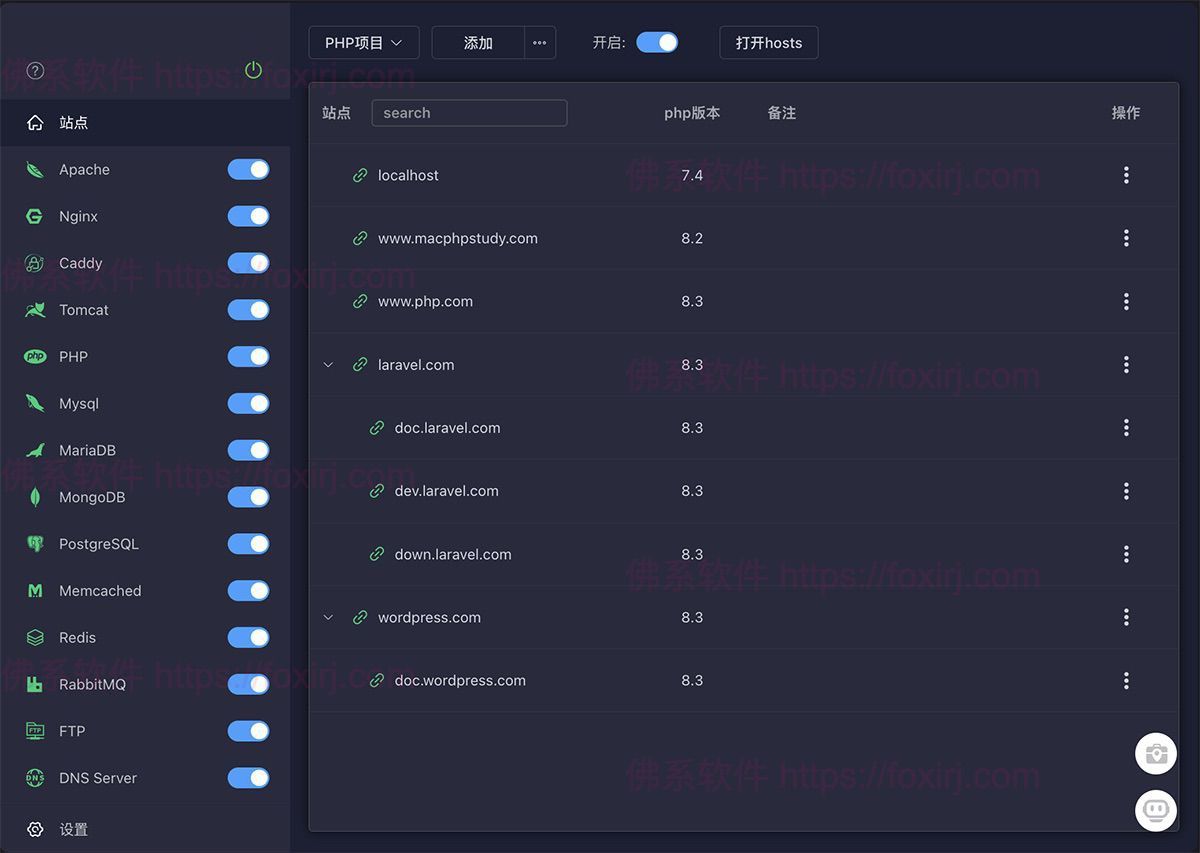Image resolution: width=1200 pixels, height=853 pixels.
Task: Click the power icon at top left
Action: tap(253, 70)
